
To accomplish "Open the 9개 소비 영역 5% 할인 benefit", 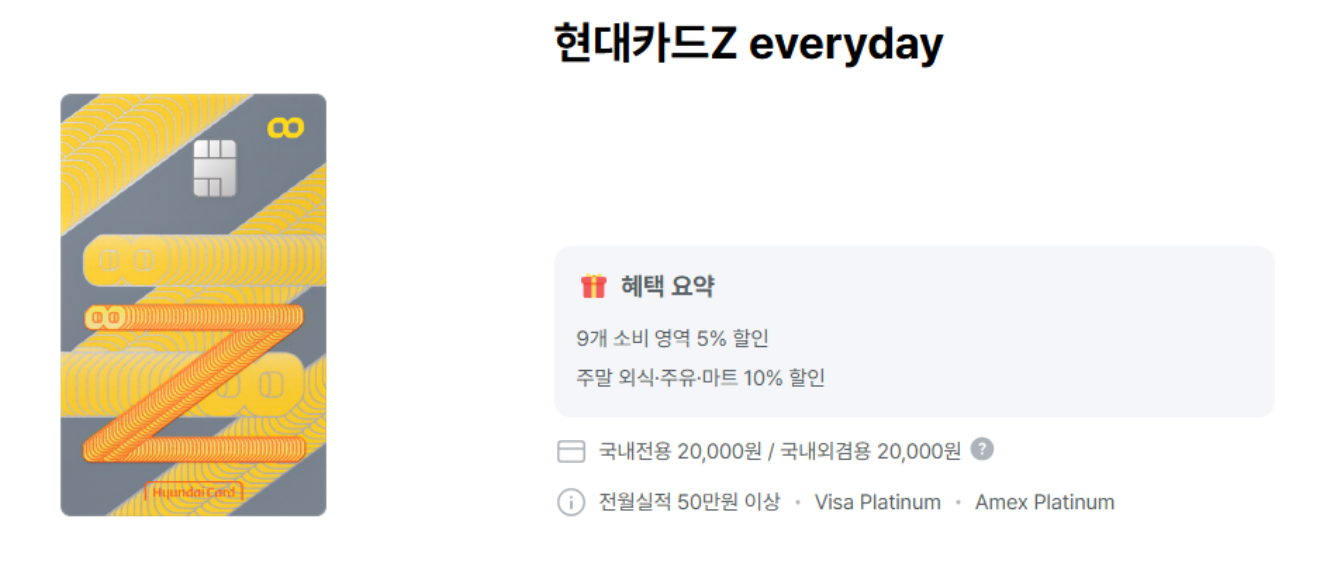I will tap(672, 339).
